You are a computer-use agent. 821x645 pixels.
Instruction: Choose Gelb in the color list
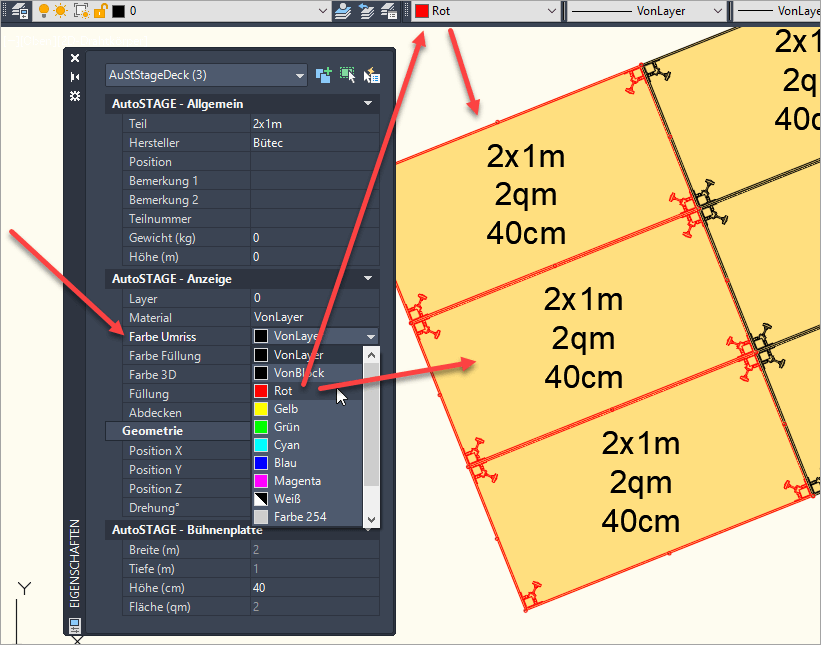(307, 409)
